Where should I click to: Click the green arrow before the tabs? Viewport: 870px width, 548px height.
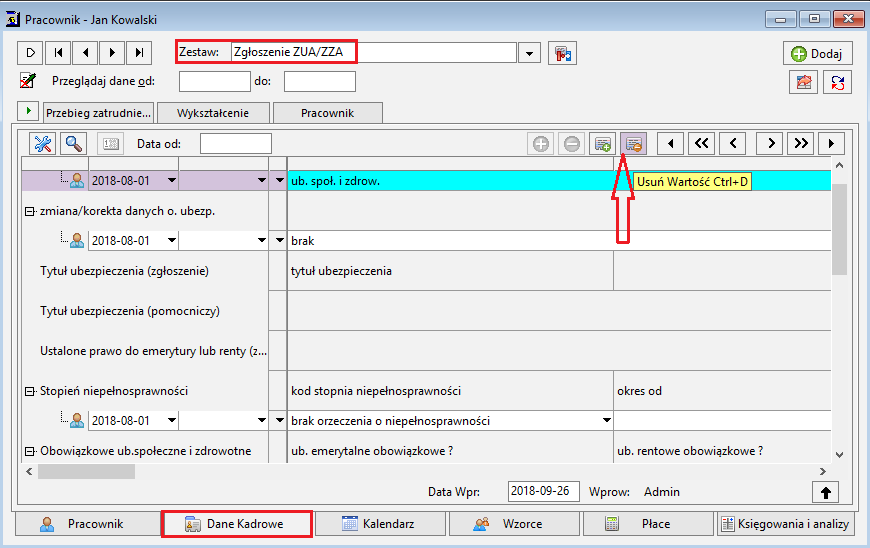28,110
